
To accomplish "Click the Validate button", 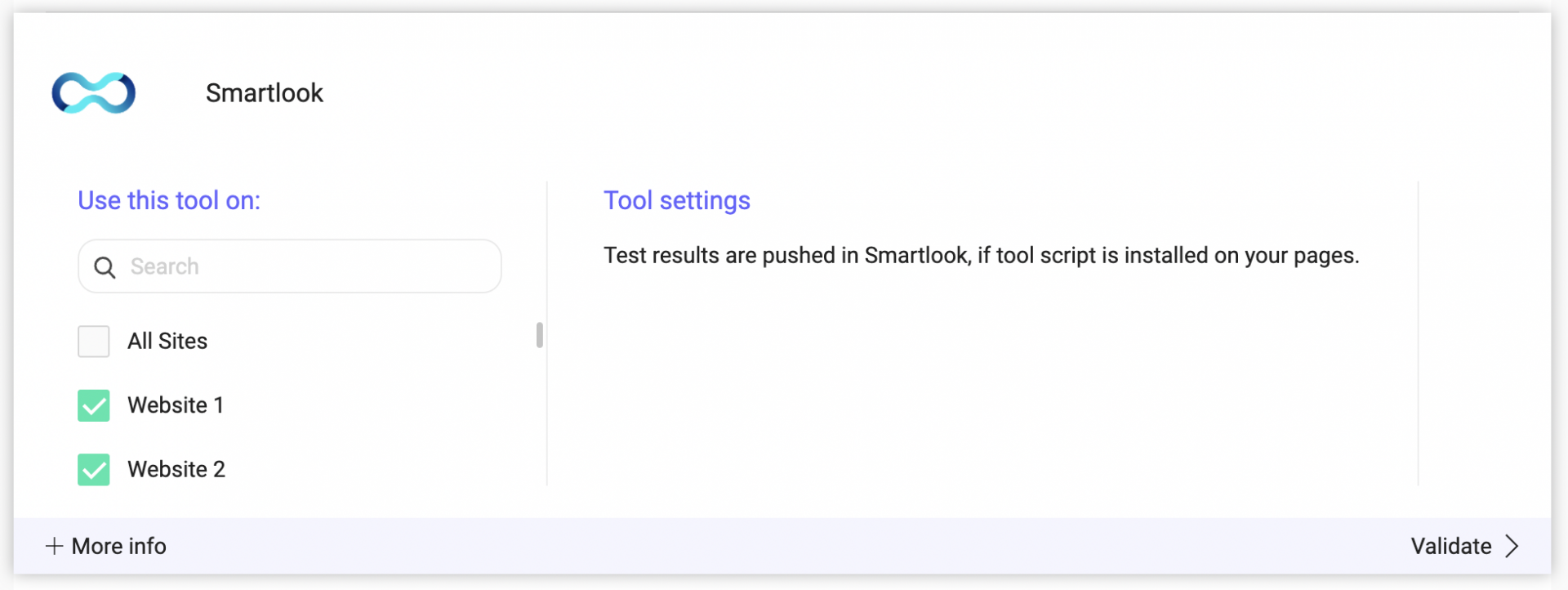I will 1465,546.
